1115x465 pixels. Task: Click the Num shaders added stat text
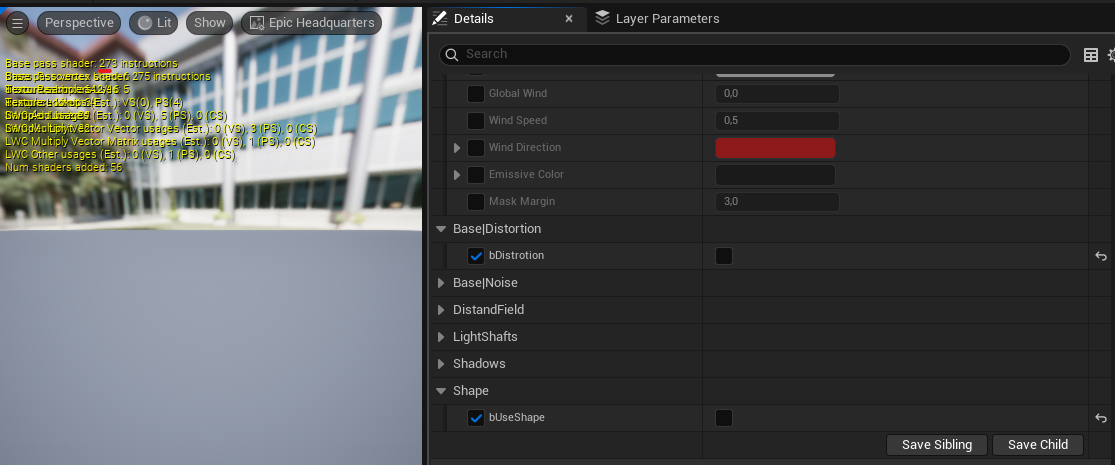pos(63,167)
